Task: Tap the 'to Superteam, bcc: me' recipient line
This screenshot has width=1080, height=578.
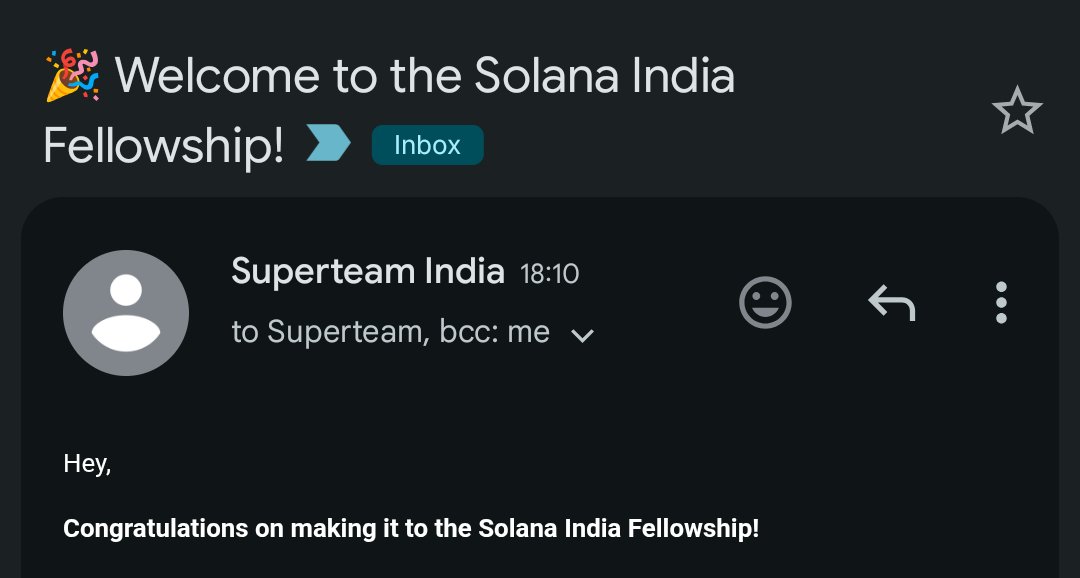Action: [x=390, y=332]
